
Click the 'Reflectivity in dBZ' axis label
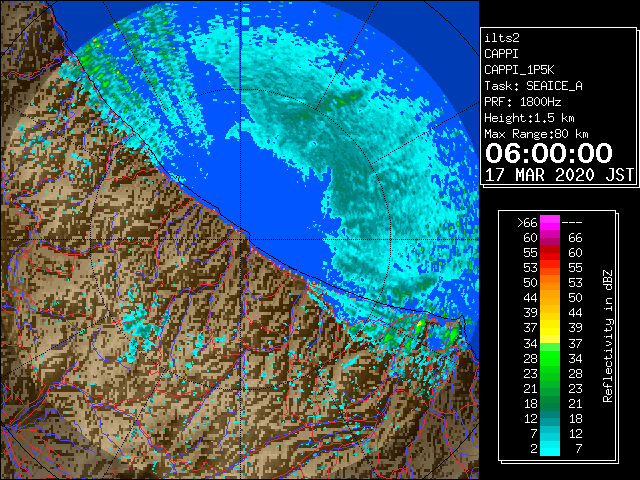[x=607, y=336]
